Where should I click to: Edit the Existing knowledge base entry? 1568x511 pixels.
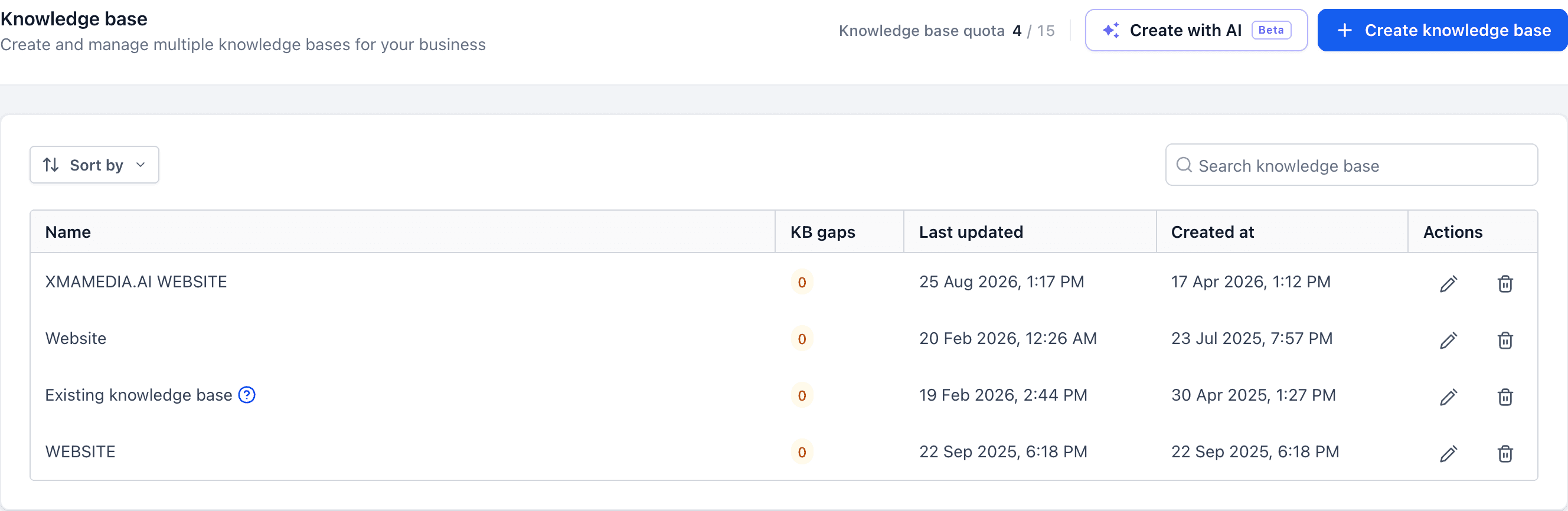point(1448,397)
